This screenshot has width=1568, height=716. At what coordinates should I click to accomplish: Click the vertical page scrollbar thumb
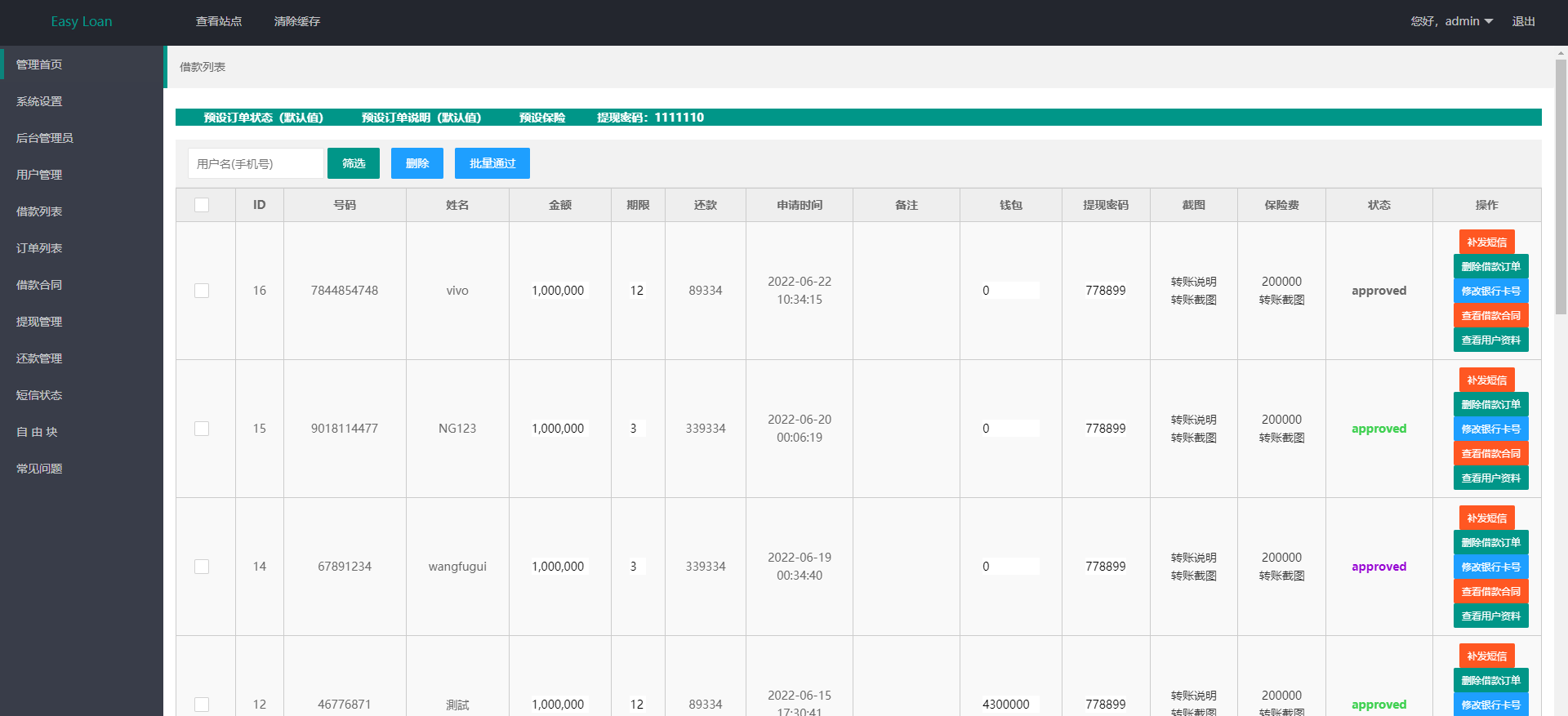(x=1561, y=188)
